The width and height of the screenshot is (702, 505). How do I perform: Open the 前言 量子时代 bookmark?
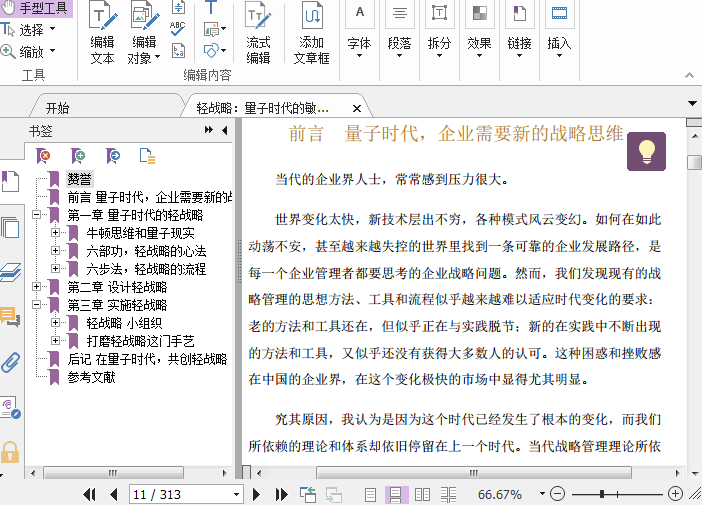150,197
